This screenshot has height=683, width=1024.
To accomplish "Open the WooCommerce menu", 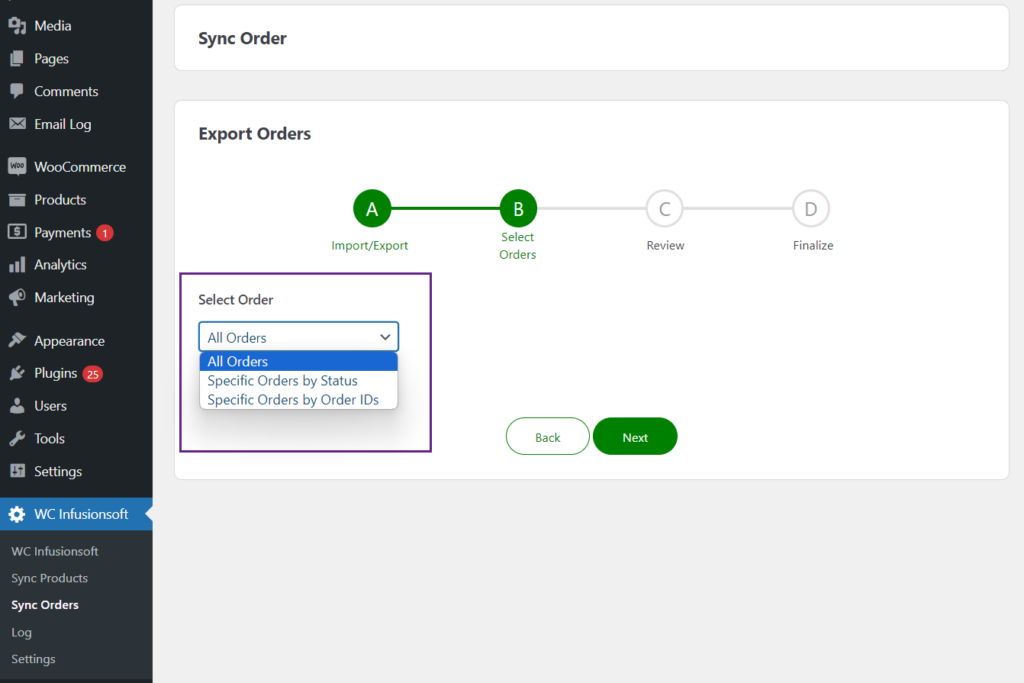I will pos(80,167).
